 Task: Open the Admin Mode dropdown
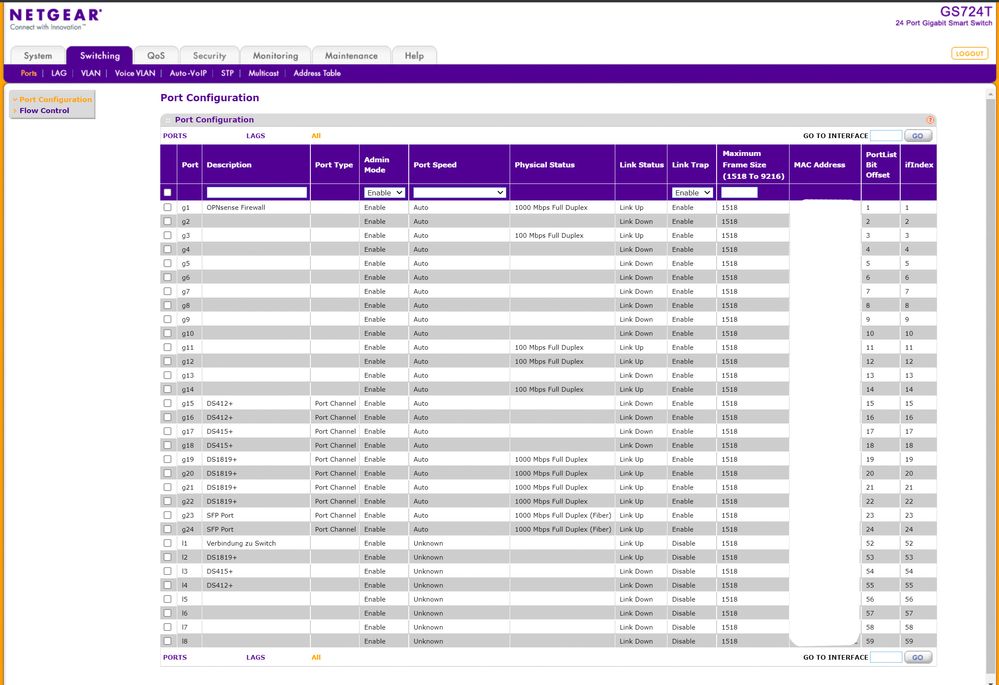pos(384,192)
